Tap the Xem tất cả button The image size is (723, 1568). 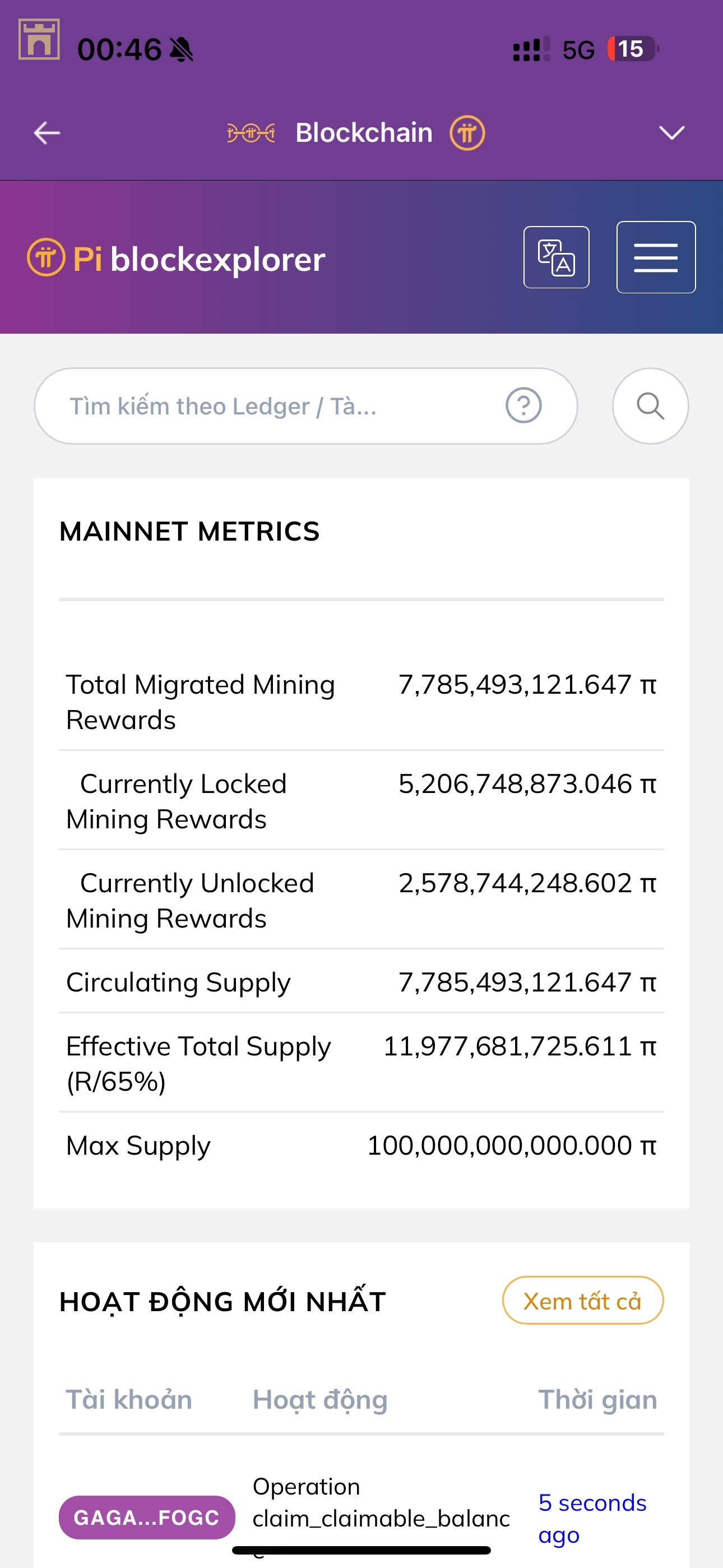click(582, 1300)
